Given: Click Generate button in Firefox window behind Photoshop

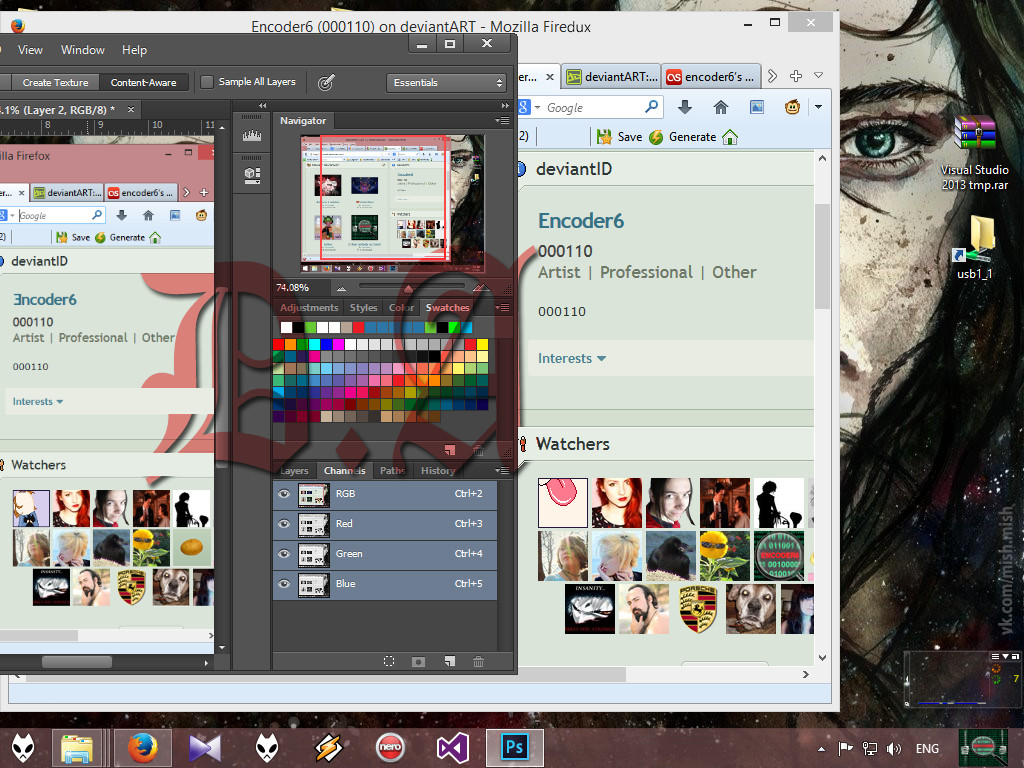Looking at the screenshot, I should click(x=683, y=136).
